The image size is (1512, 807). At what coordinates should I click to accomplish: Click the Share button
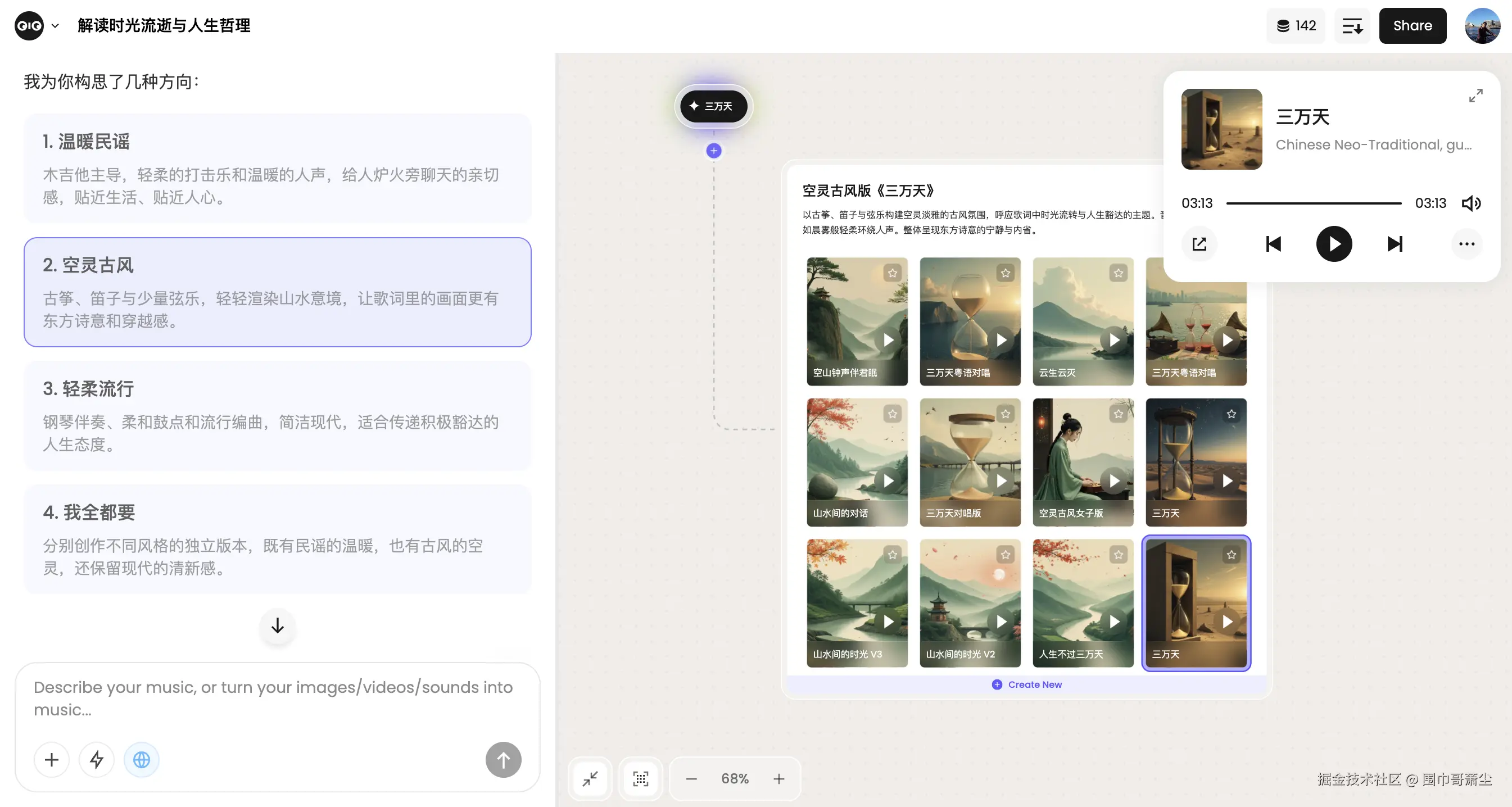click(1412, 25)
